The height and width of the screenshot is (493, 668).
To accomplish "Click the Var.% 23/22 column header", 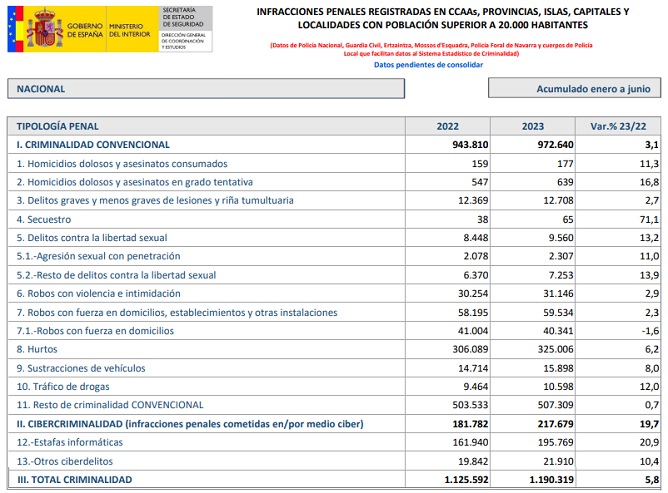I will coord(619,126).
